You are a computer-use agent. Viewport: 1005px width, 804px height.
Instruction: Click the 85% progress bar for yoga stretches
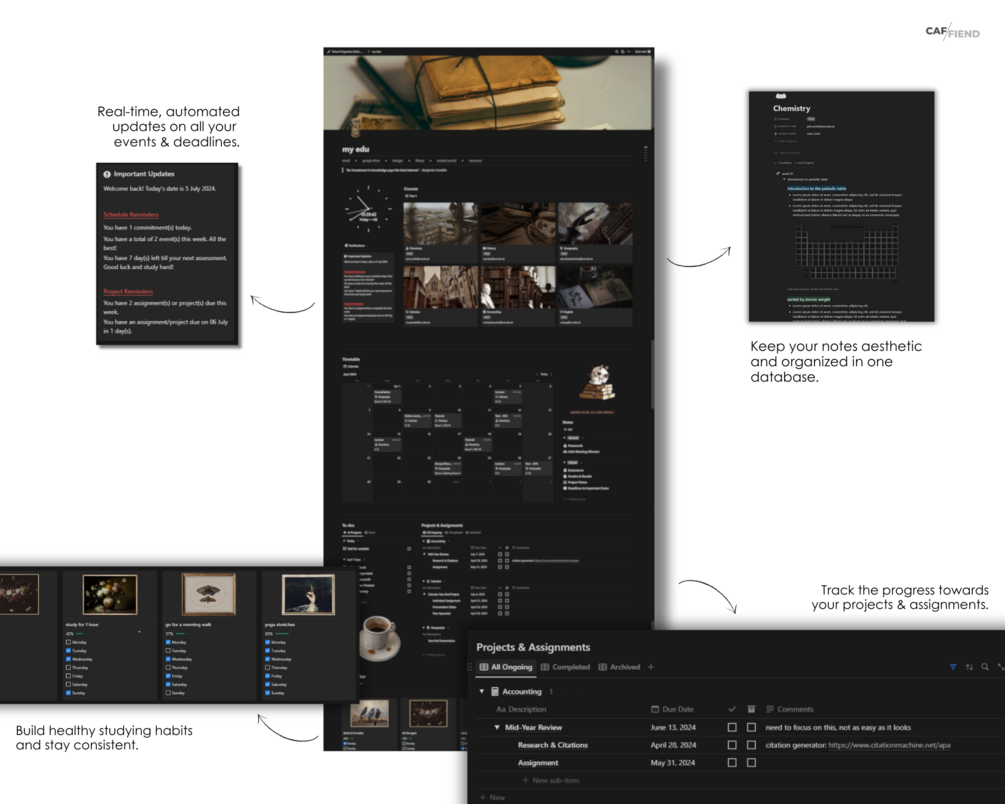[284, 633]
